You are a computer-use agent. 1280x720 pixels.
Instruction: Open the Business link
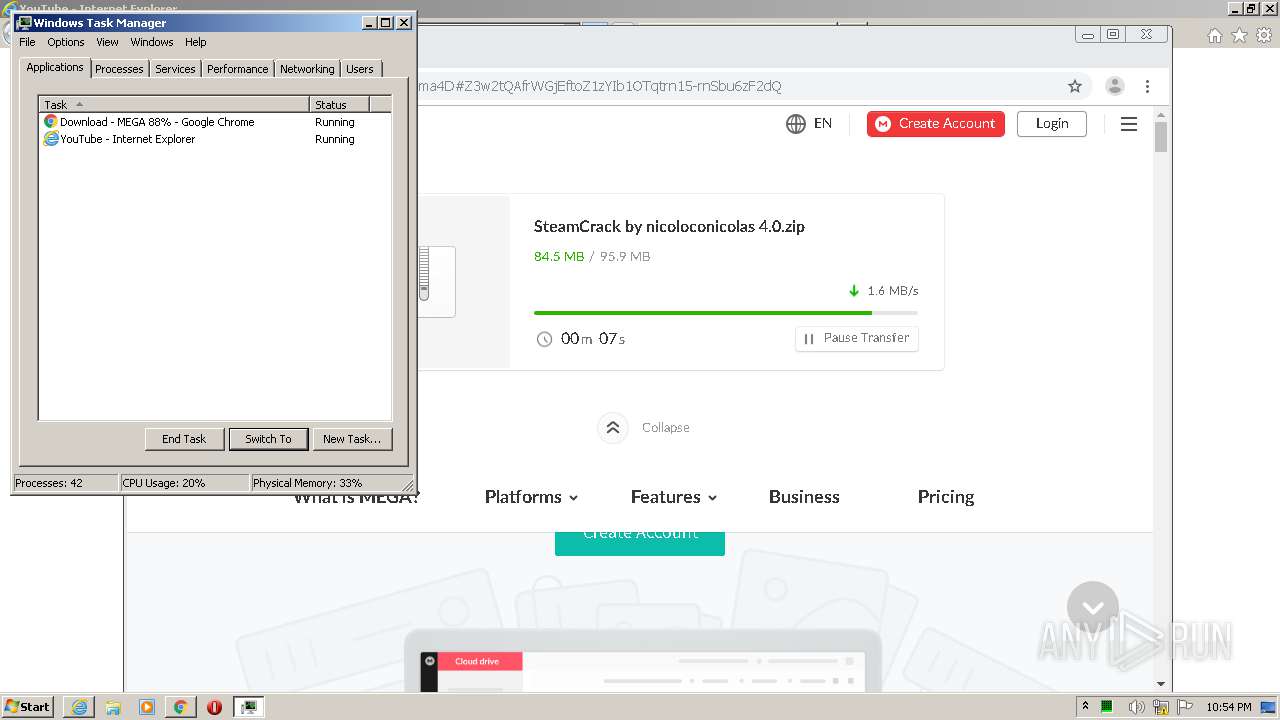pyautogui.click(x=804, y=497)
